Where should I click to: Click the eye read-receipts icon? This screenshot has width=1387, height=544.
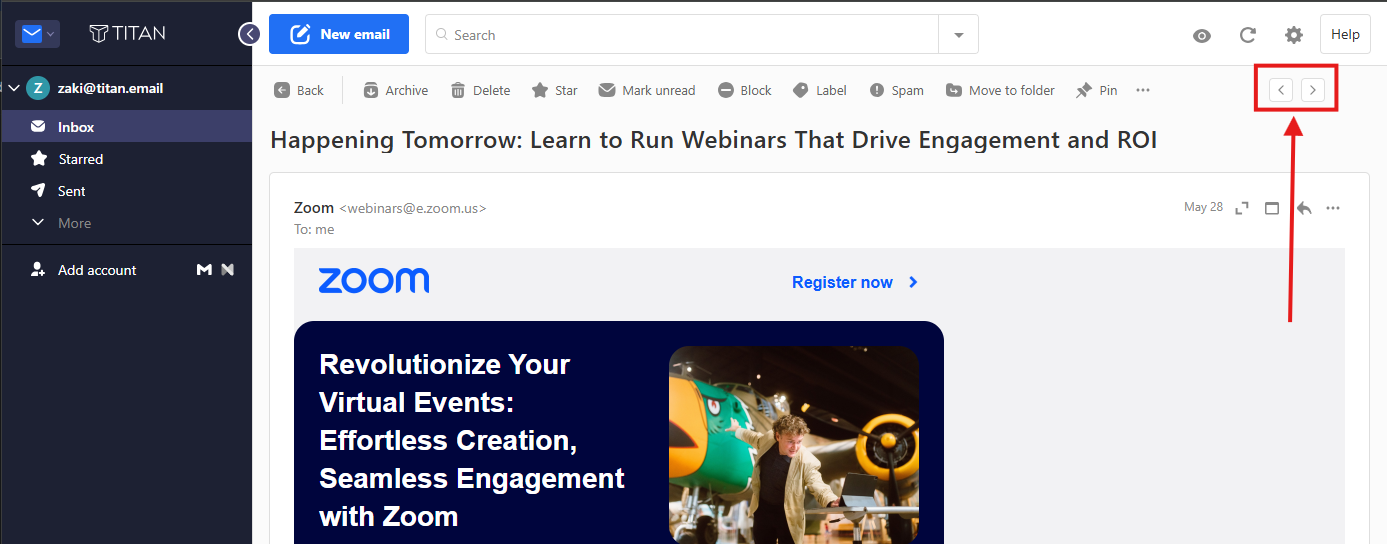pyautogui.click(x=1202, y=35)
